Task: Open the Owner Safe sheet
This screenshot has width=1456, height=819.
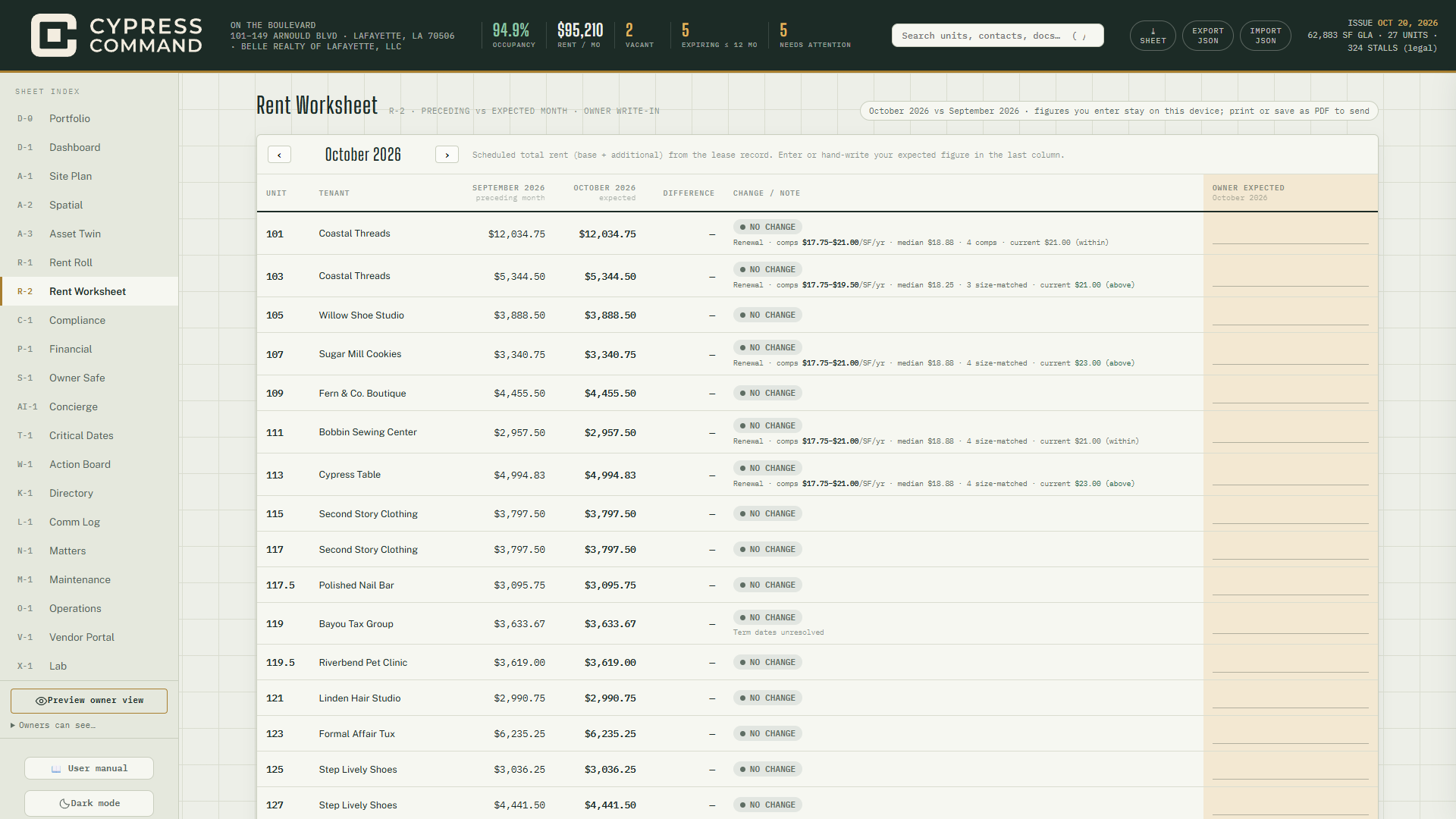Action: click(89, 378)
